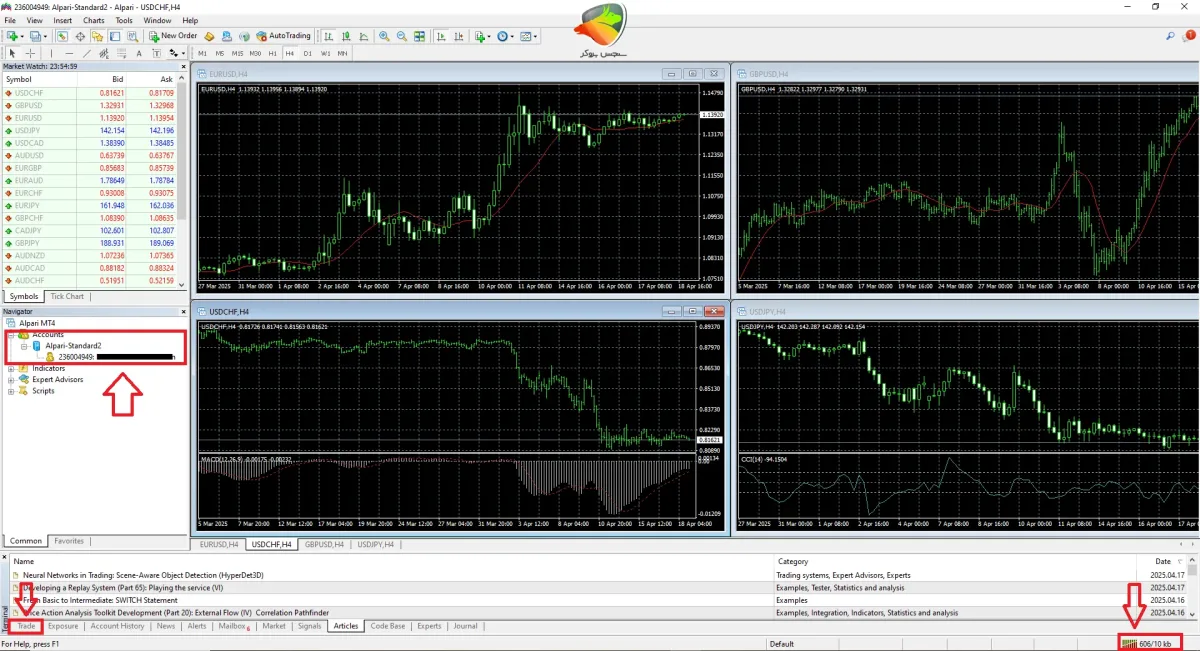Select the Cursor arrow tool
This screenshot has height=651, width=1200.
[x=12, y=53]
